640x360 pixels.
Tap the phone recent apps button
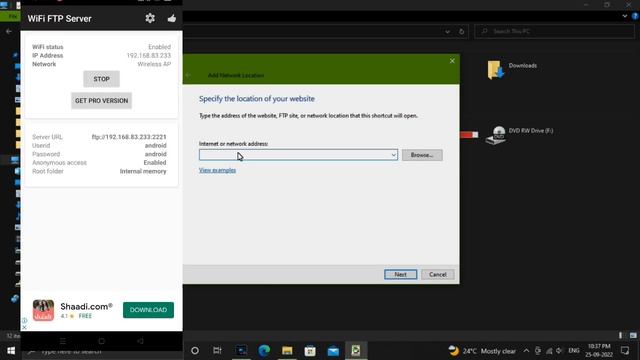coord(63,341)
